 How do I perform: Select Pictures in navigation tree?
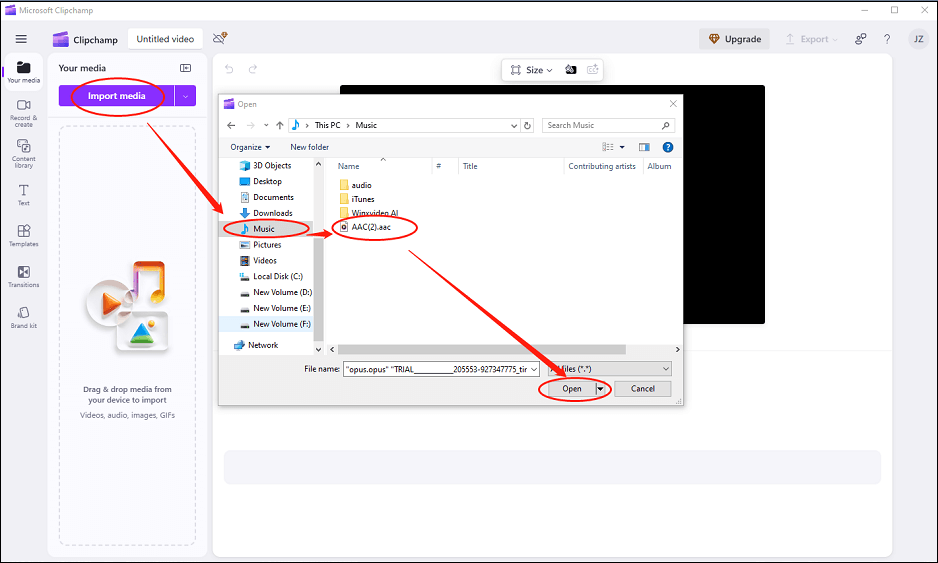click(x=260, y=245)
